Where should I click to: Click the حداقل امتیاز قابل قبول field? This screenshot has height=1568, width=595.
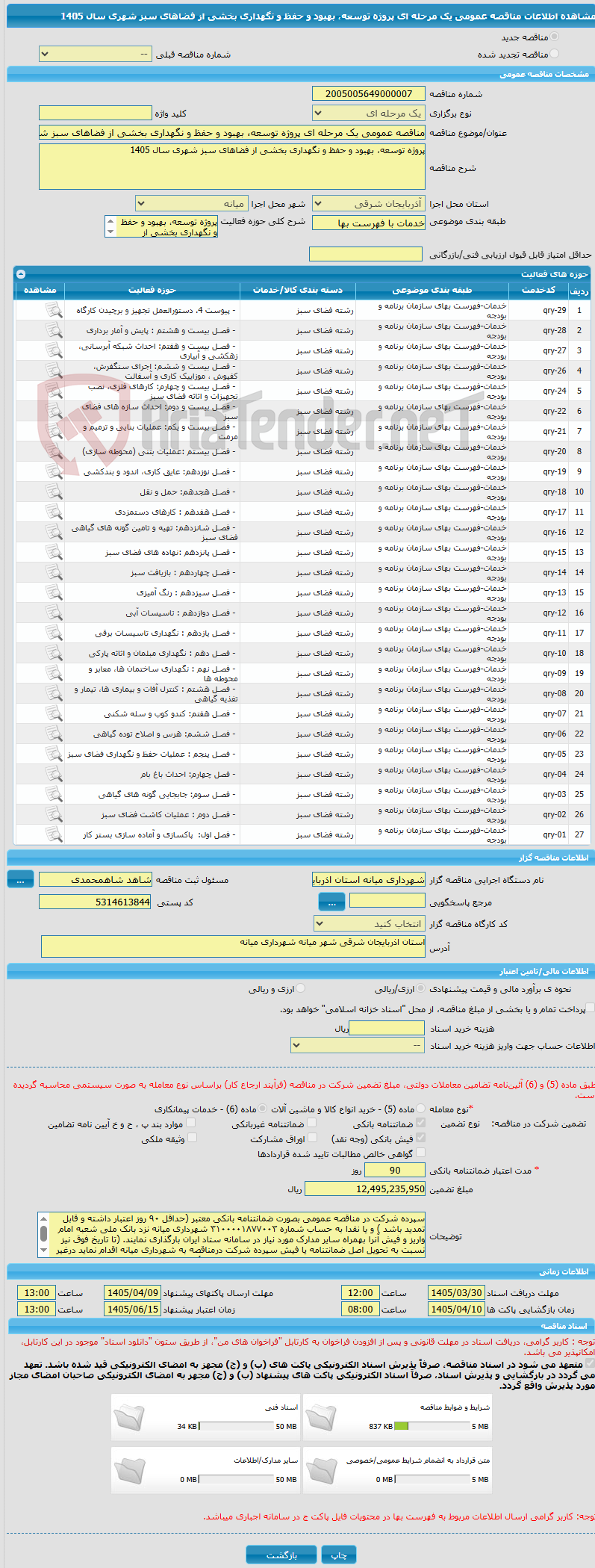[366, 255]
